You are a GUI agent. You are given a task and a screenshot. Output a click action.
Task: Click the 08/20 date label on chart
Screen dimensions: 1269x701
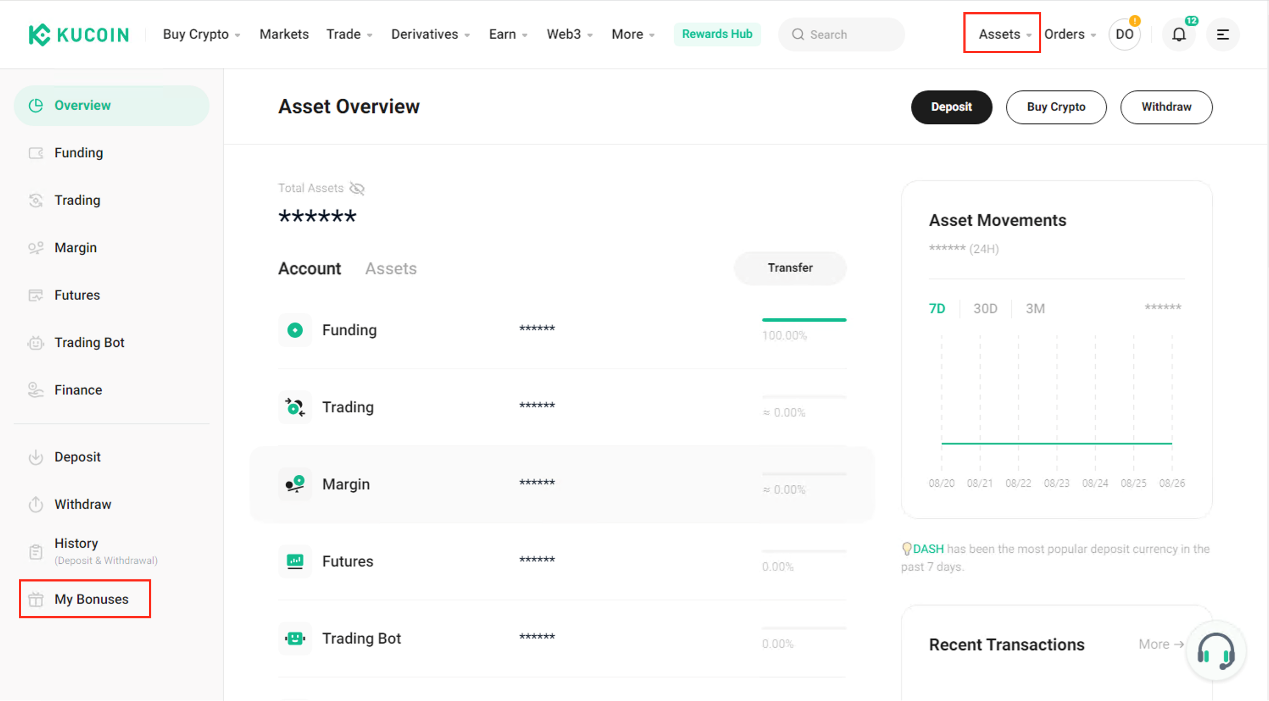(941, 483)
